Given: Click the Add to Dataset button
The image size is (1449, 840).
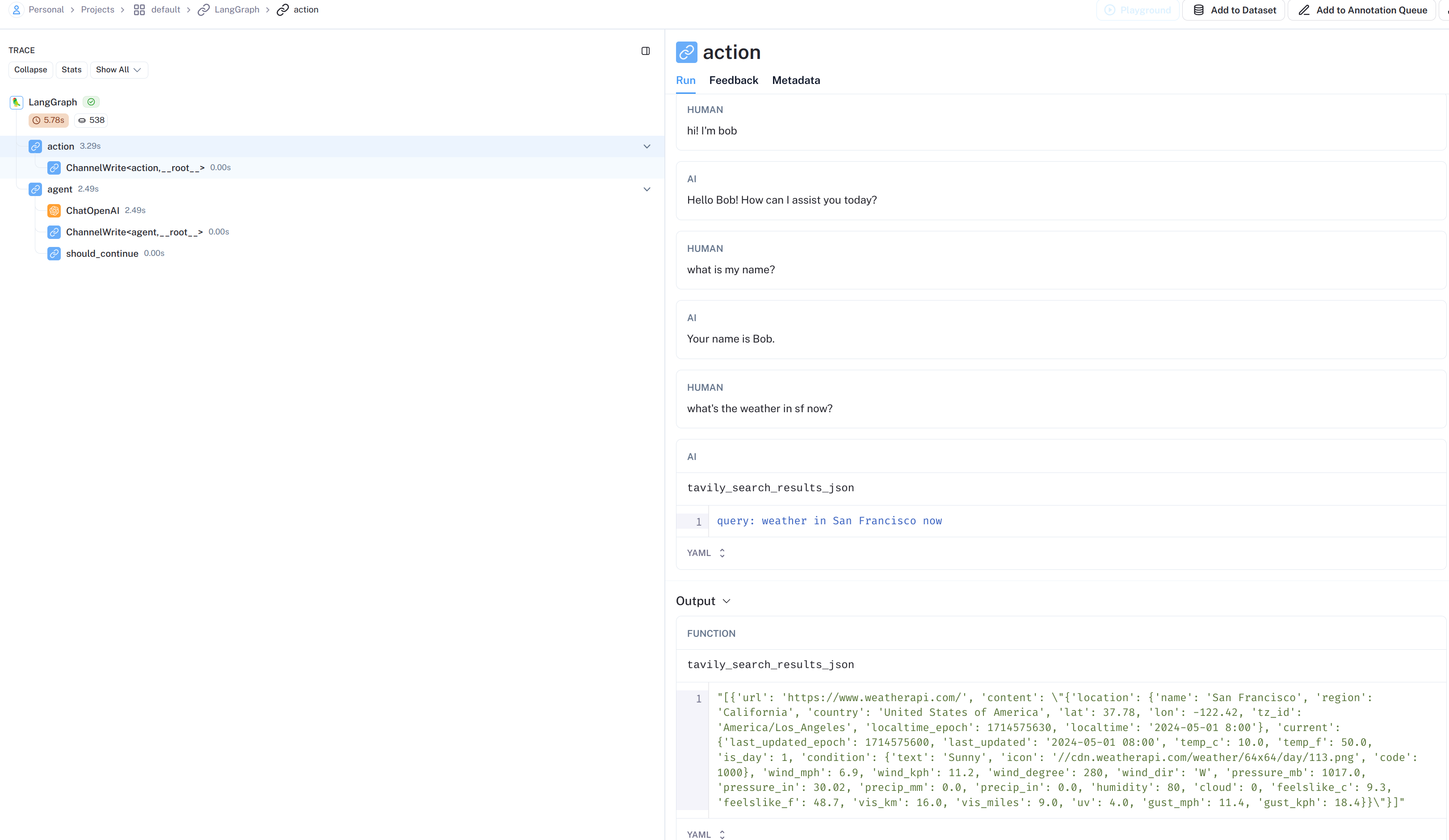Looking at the screenshot, I should pyautogui.click(x=1234, y=10).
